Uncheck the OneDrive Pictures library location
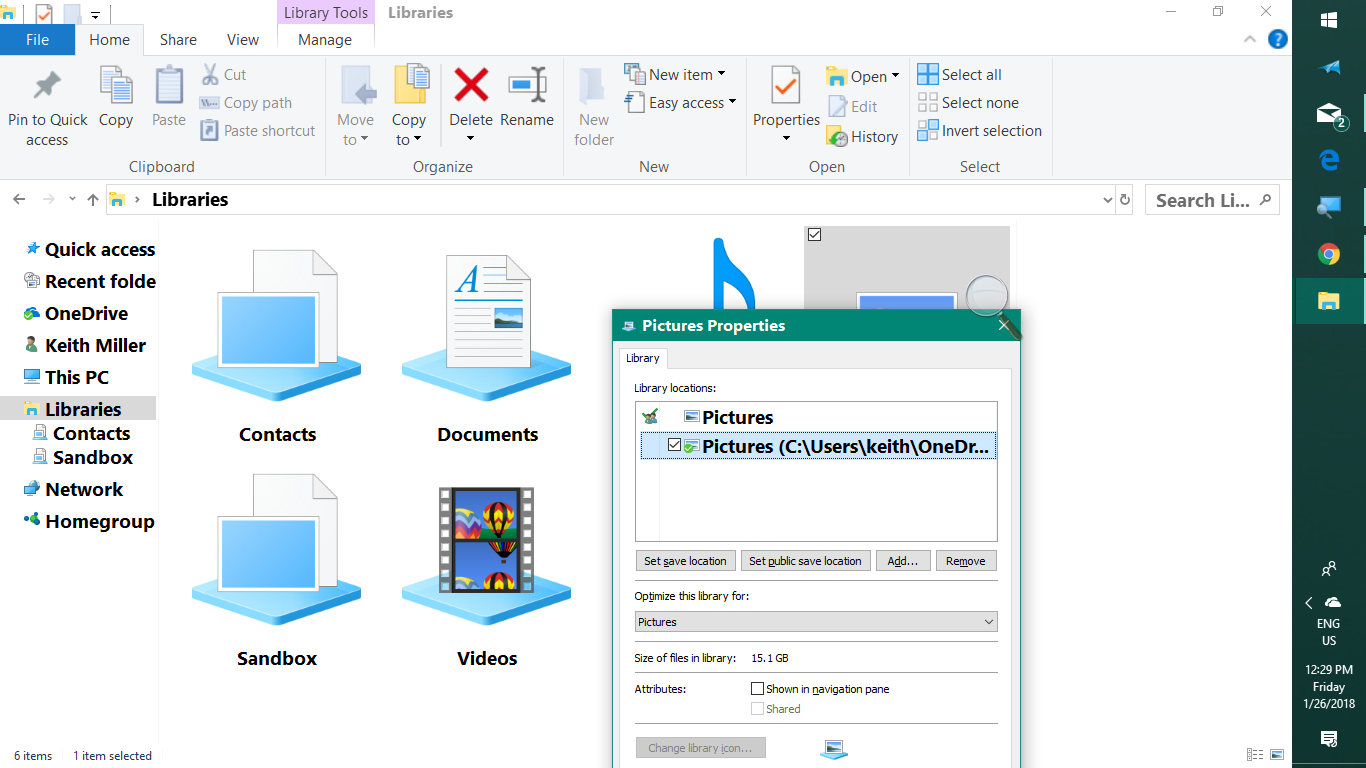 click(675, 445)
